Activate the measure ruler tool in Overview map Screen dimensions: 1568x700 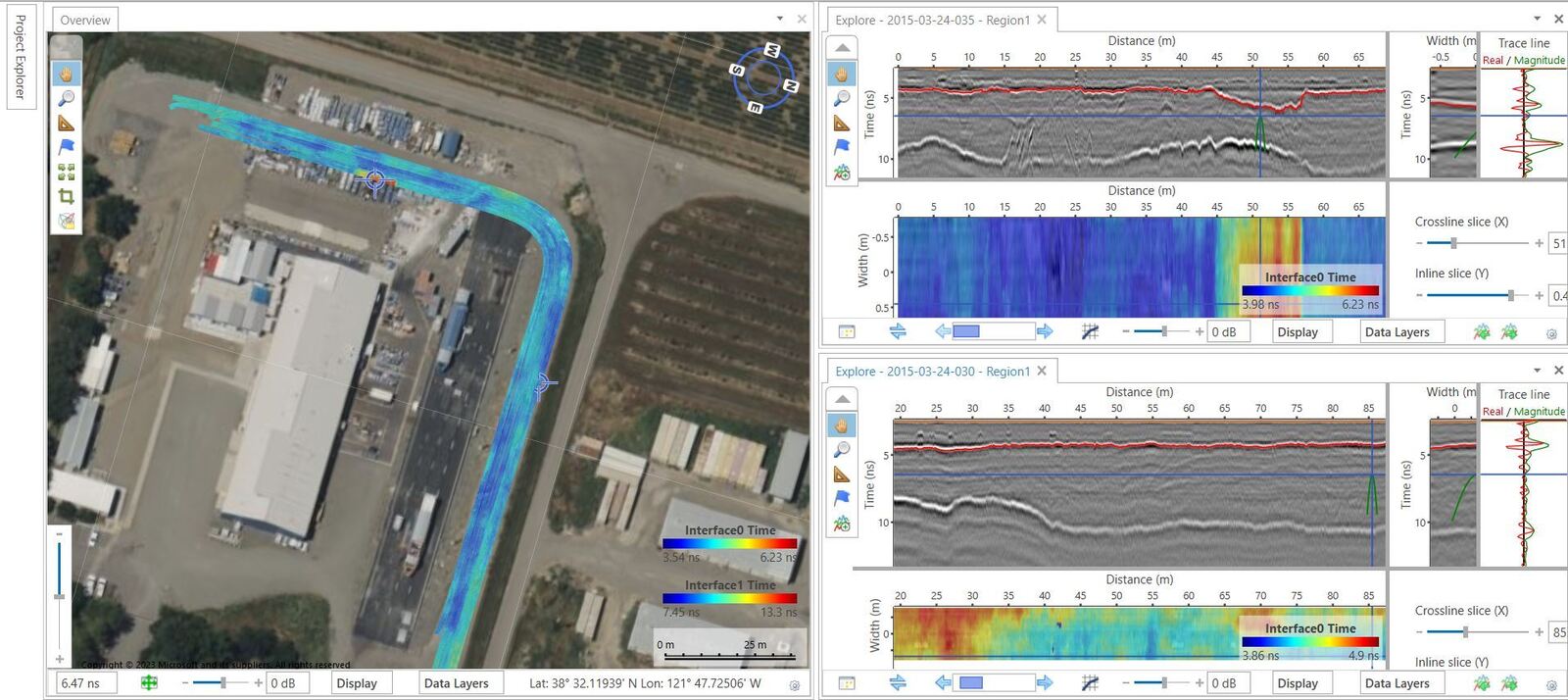click(66, 124)
